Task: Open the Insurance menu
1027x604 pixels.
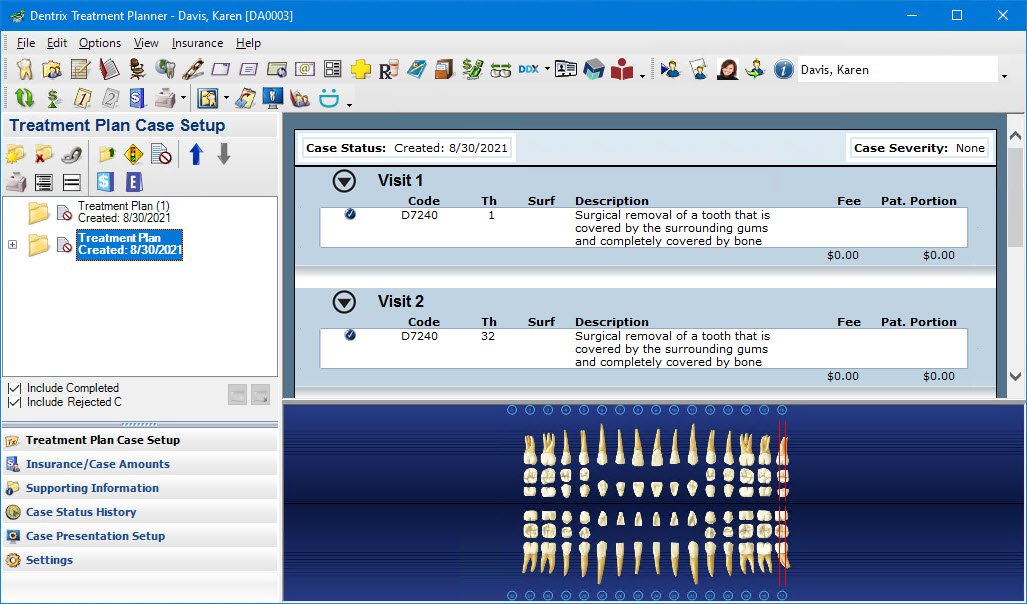Action: (x=197, y=43)
